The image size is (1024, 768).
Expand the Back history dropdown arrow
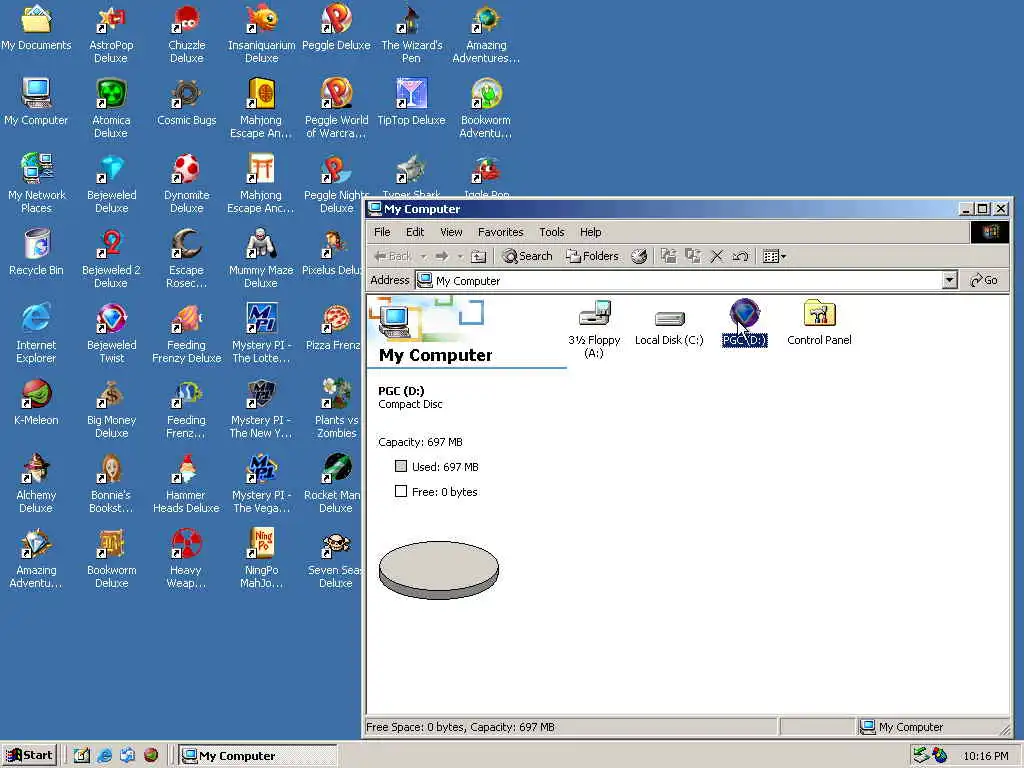point(423,256)
